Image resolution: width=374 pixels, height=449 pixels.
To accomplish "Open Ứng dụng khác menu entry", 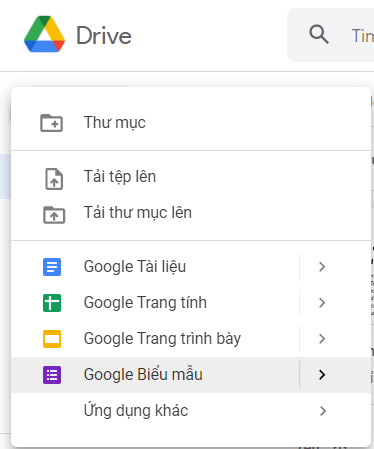I will pyautogui.click(x=191, y=411).
